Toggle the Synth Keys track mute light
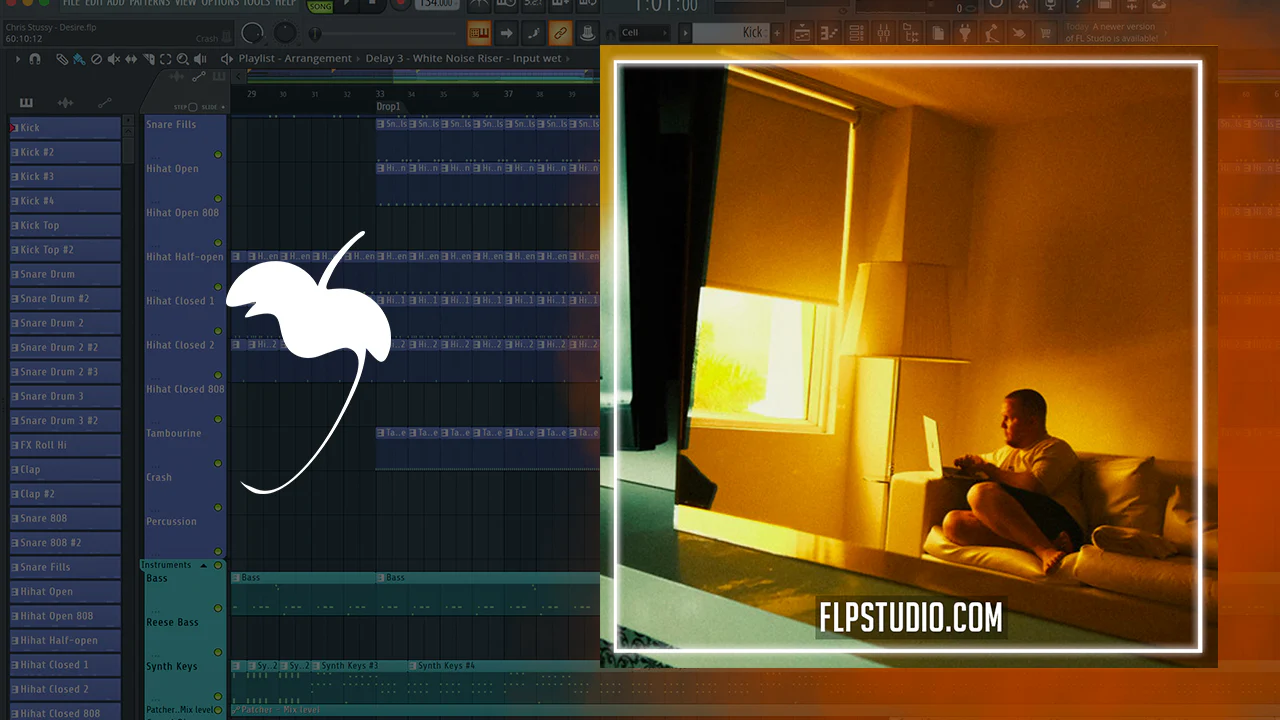1280x720 pixels. [x=218, y=696]
